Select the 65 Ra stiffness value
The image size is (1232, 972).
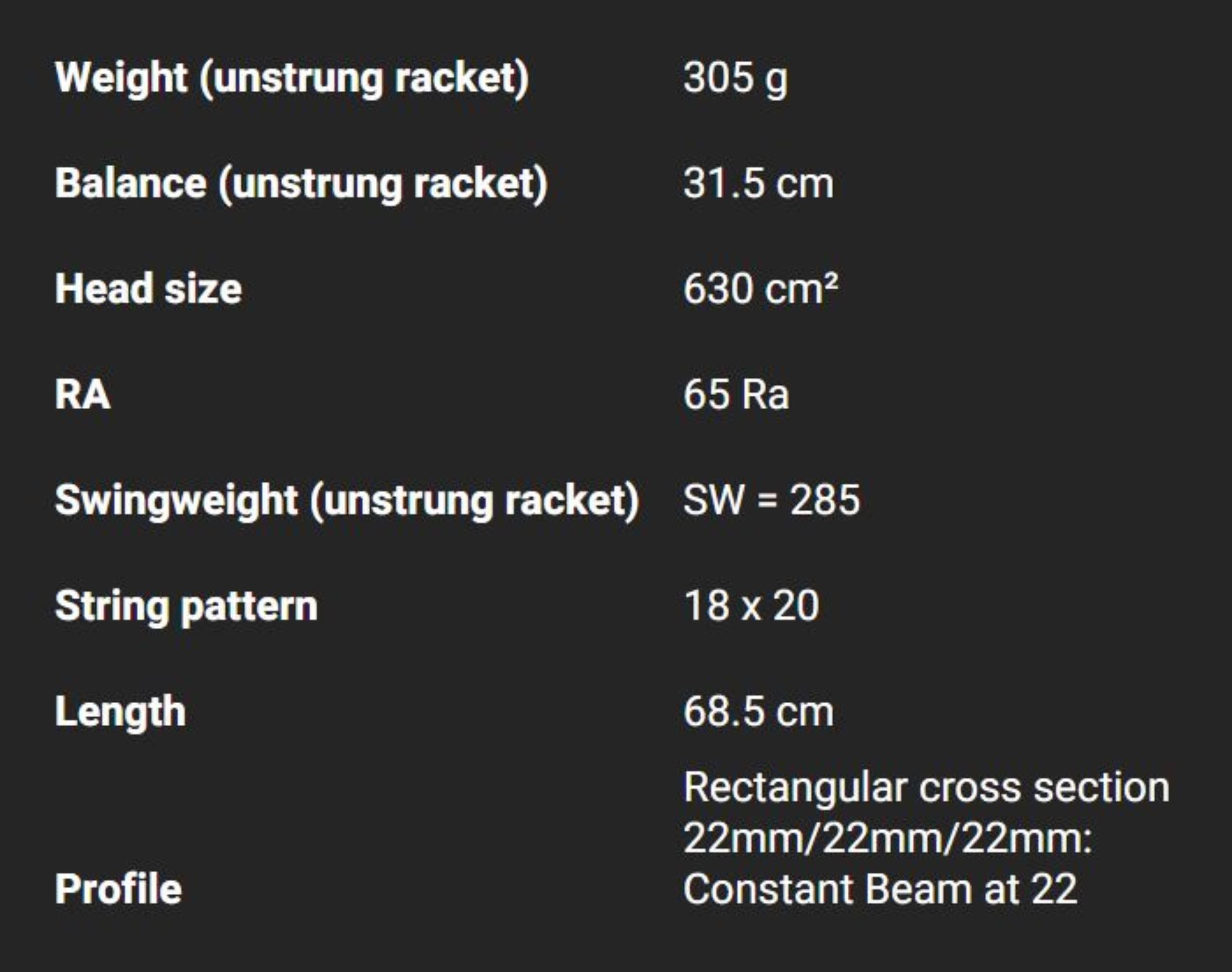point(736,394)
